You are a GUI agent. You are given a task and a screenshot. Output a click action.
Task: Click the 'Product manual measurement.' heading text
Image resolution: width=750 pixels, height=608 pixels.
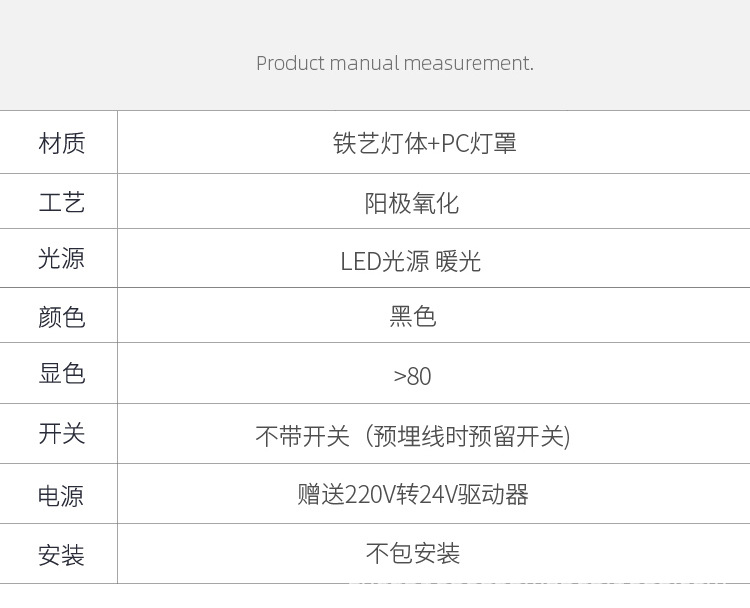[x=395, y=63]
